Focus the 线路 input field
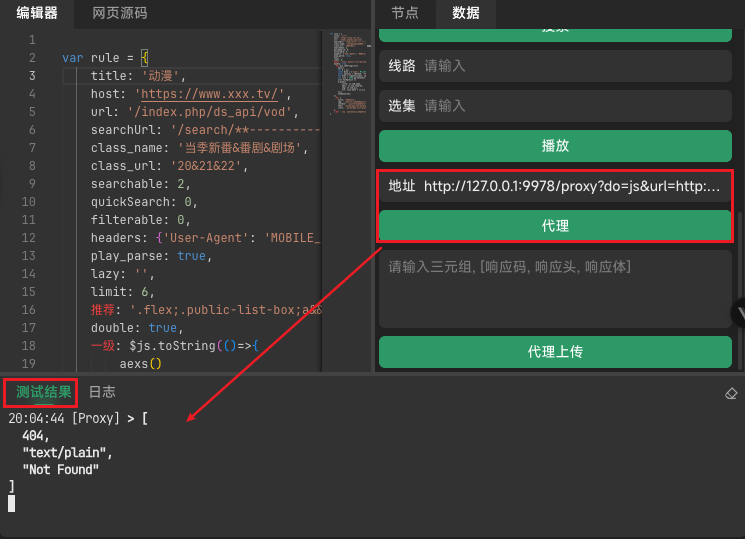Viewport: 745px width, 539px height. [575, 66]
